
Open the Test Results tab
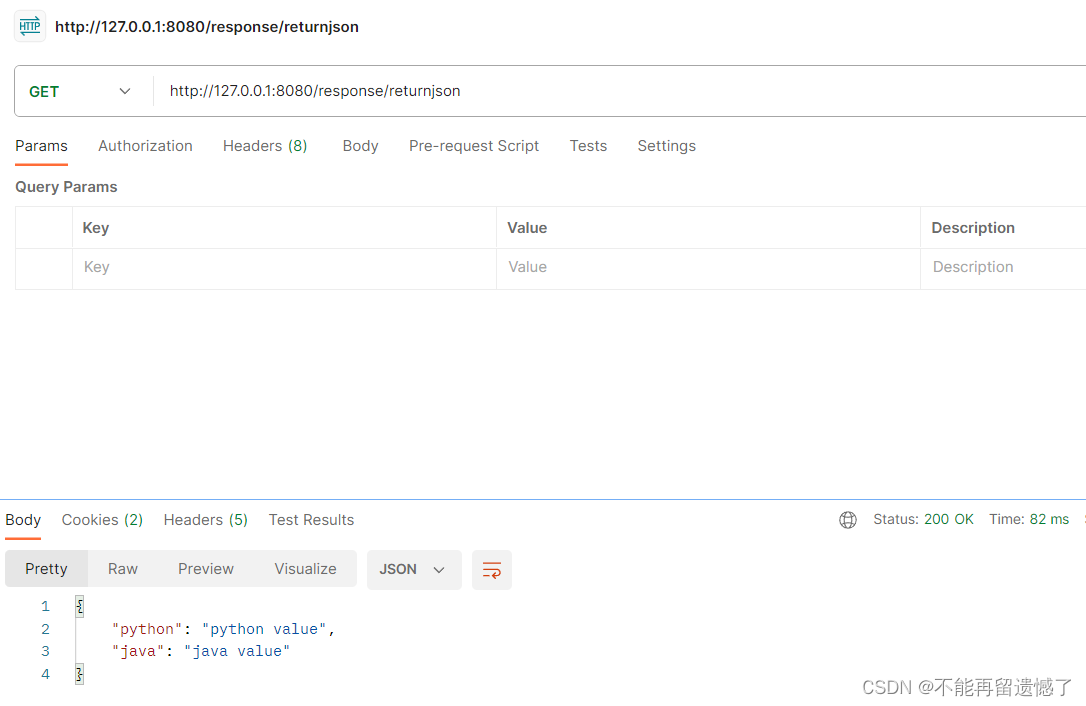coord(312,520)
